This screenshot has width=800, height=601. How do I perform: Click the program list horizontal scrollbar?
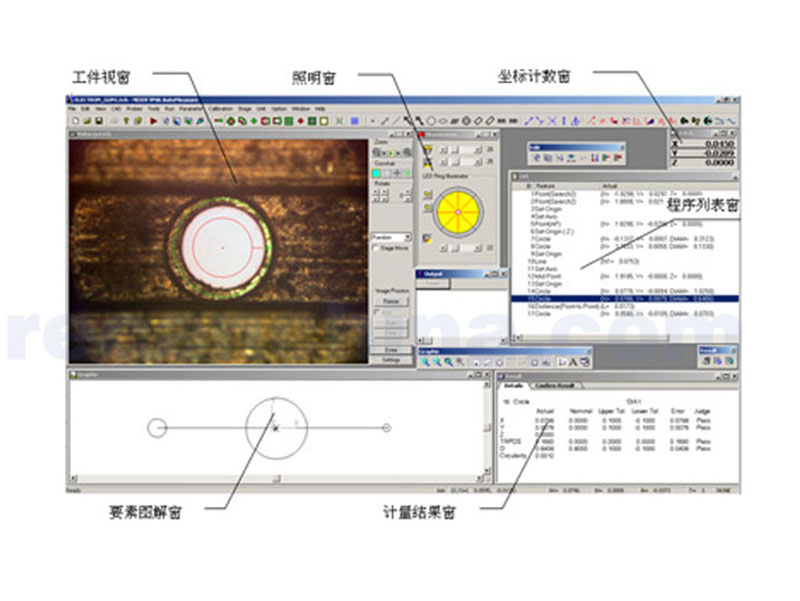coord(592,338)
